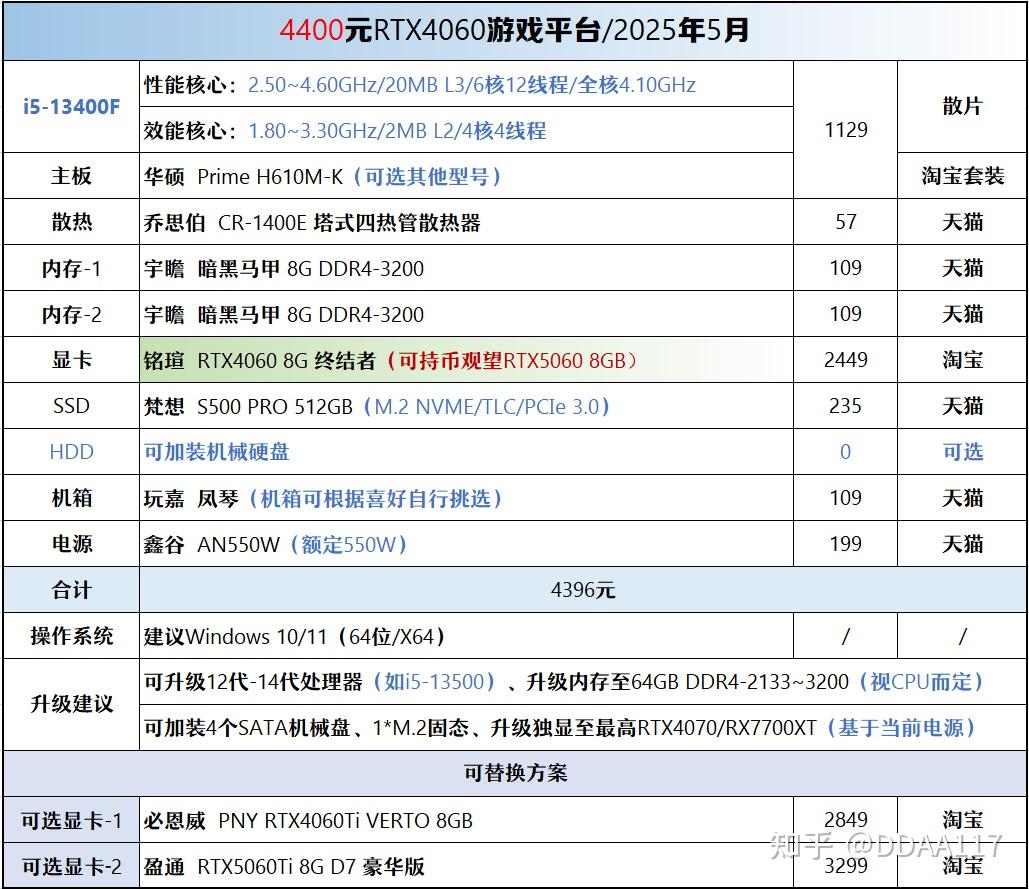1029x889 pixels.
Task: Select the 可替换方案 section header
Action: point(514,774)
